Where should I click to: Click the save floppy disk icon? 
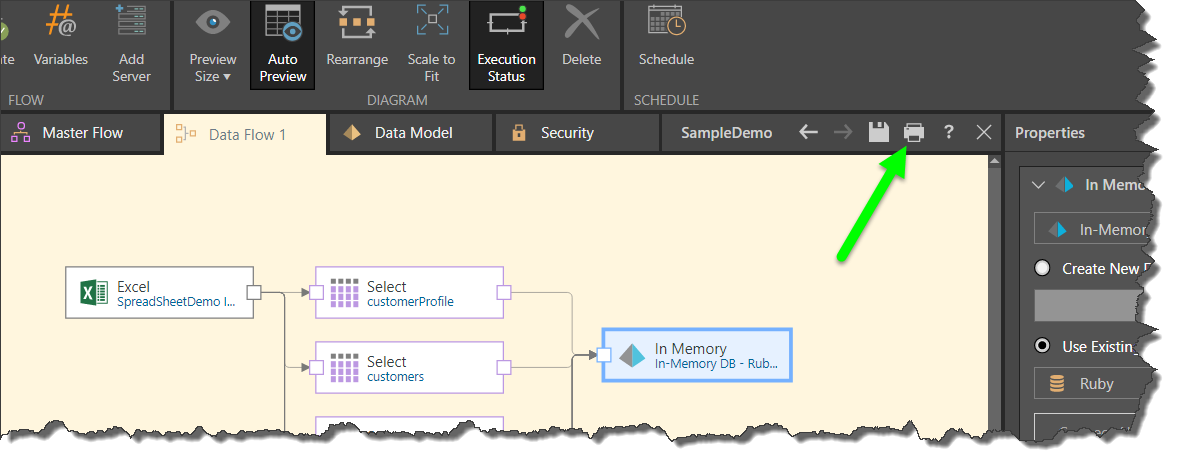878,132
